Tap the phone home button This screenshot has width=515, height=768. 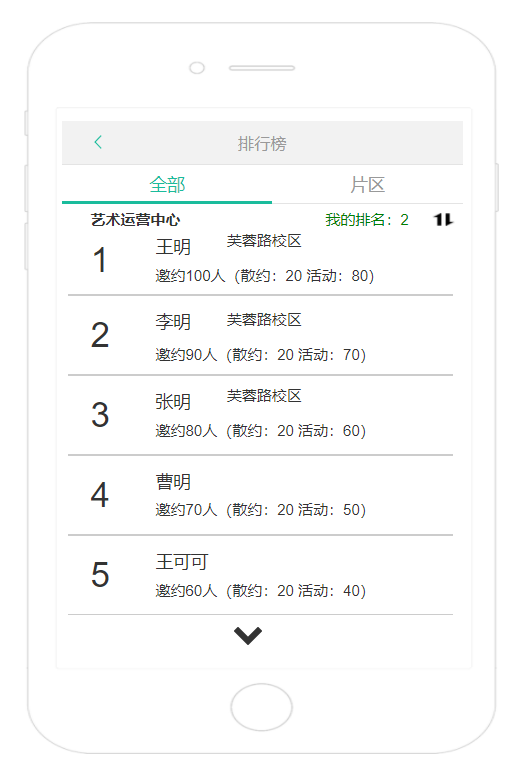coord(262,707)
